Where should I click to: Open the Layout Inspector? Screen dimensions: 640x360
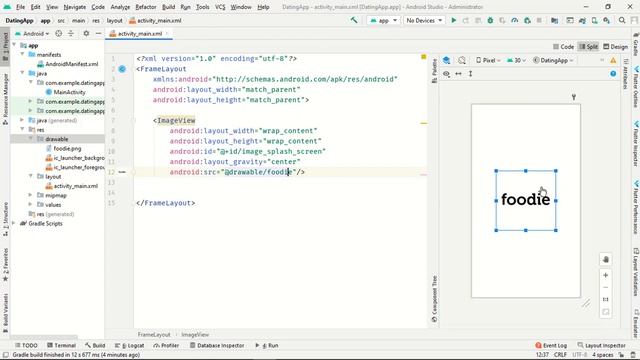(x=602, y=345)
